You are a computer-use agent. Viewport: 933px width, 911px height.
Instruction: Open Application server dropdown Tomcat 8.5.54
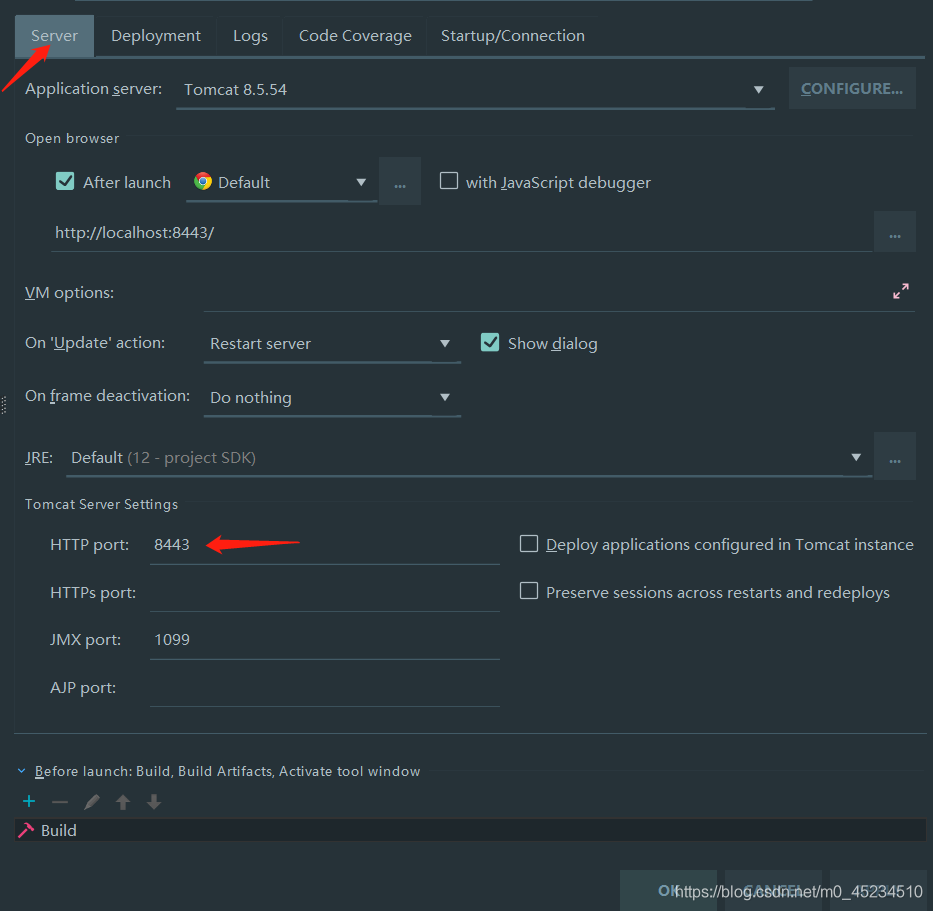475,89
